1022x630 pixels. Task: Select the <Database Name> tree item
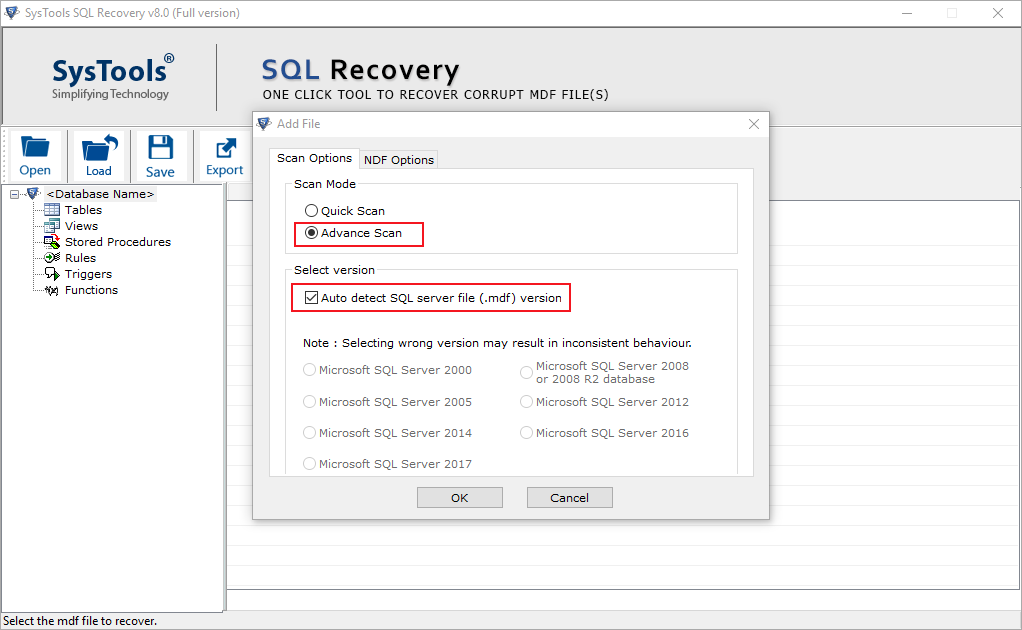(x=100, y=194)
